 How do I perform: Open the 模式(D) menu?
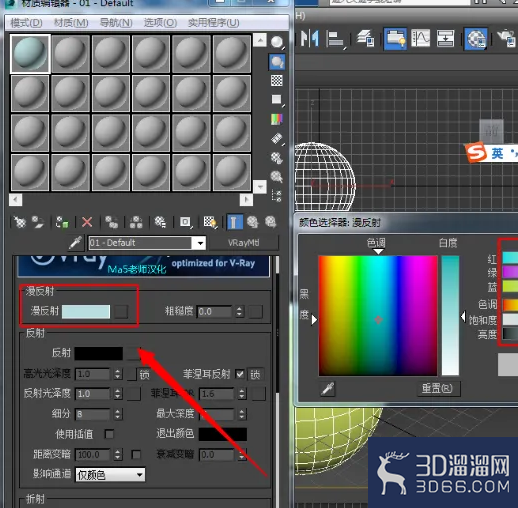[26, 23]
